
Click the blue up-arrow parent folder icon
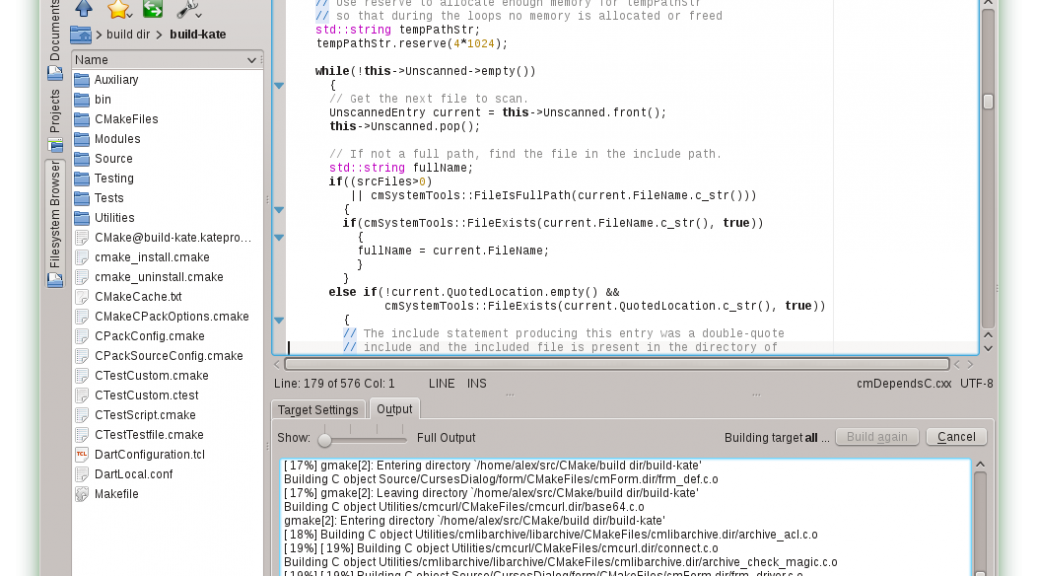[x=84, y=9]
